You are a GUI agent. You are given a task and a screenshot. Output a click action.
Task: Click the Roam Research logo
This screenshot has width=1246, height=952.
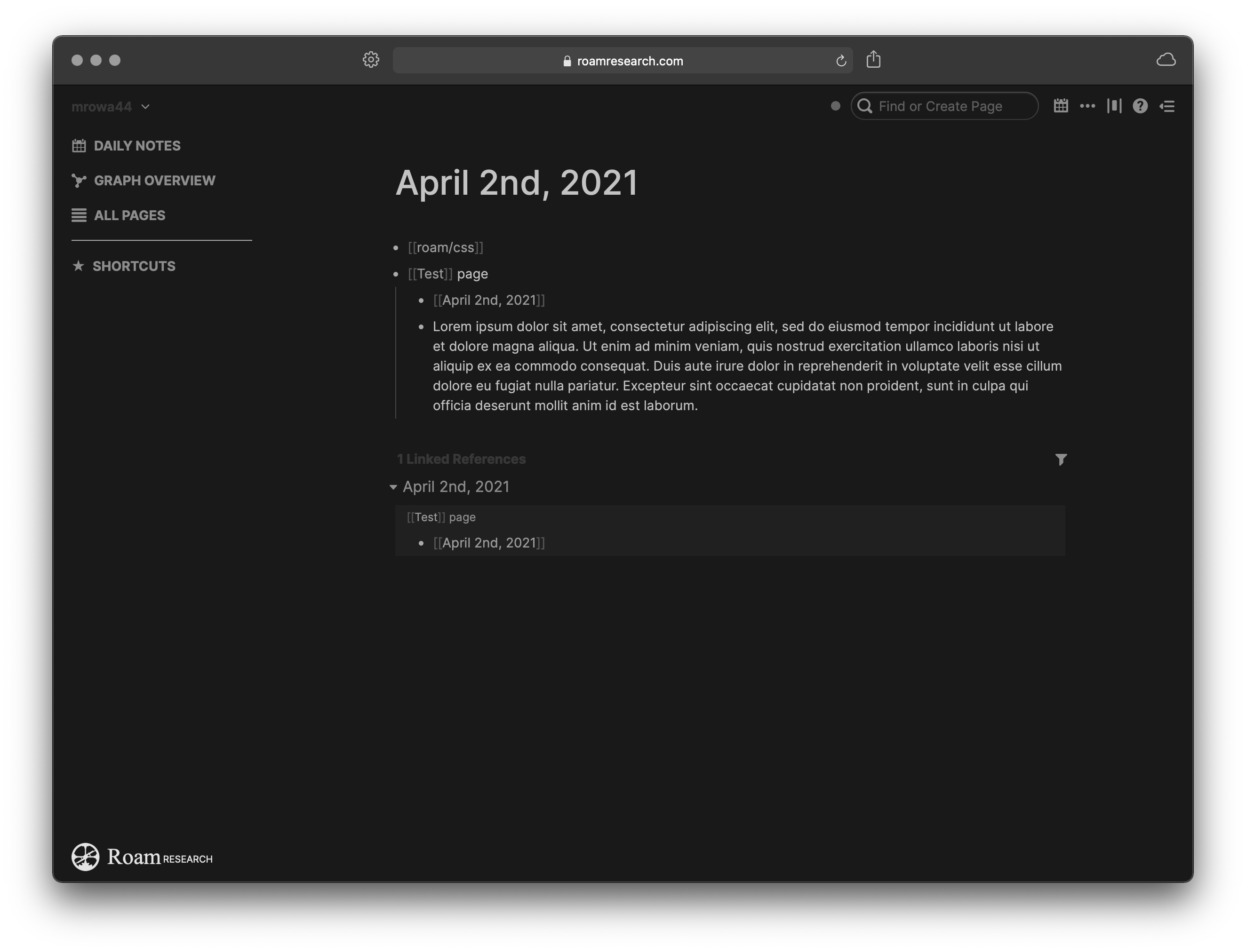142,857
